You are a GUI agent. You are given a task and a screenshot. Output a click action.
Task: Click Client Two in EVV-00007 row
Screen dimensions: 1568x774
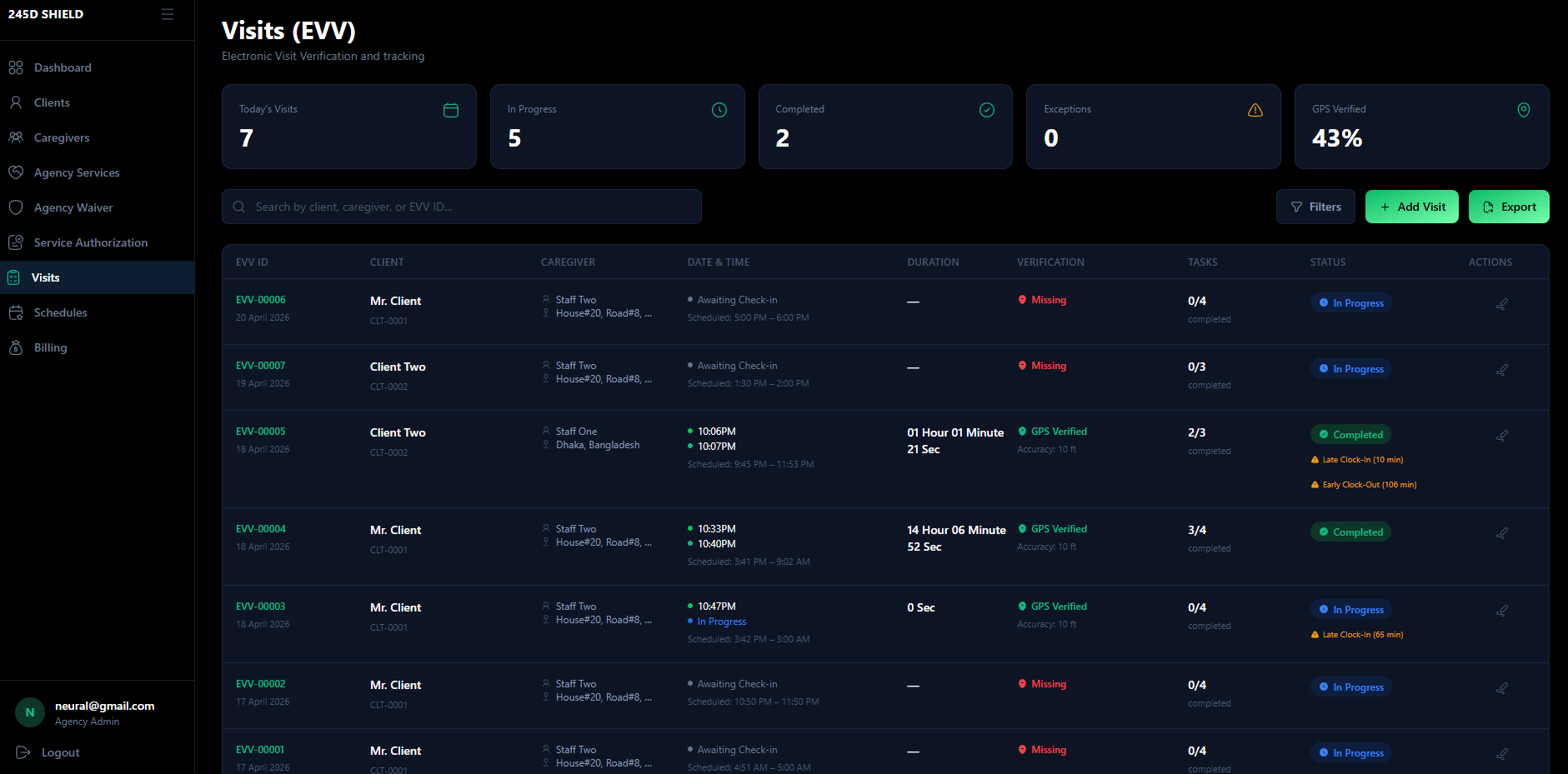coord(398,367)
